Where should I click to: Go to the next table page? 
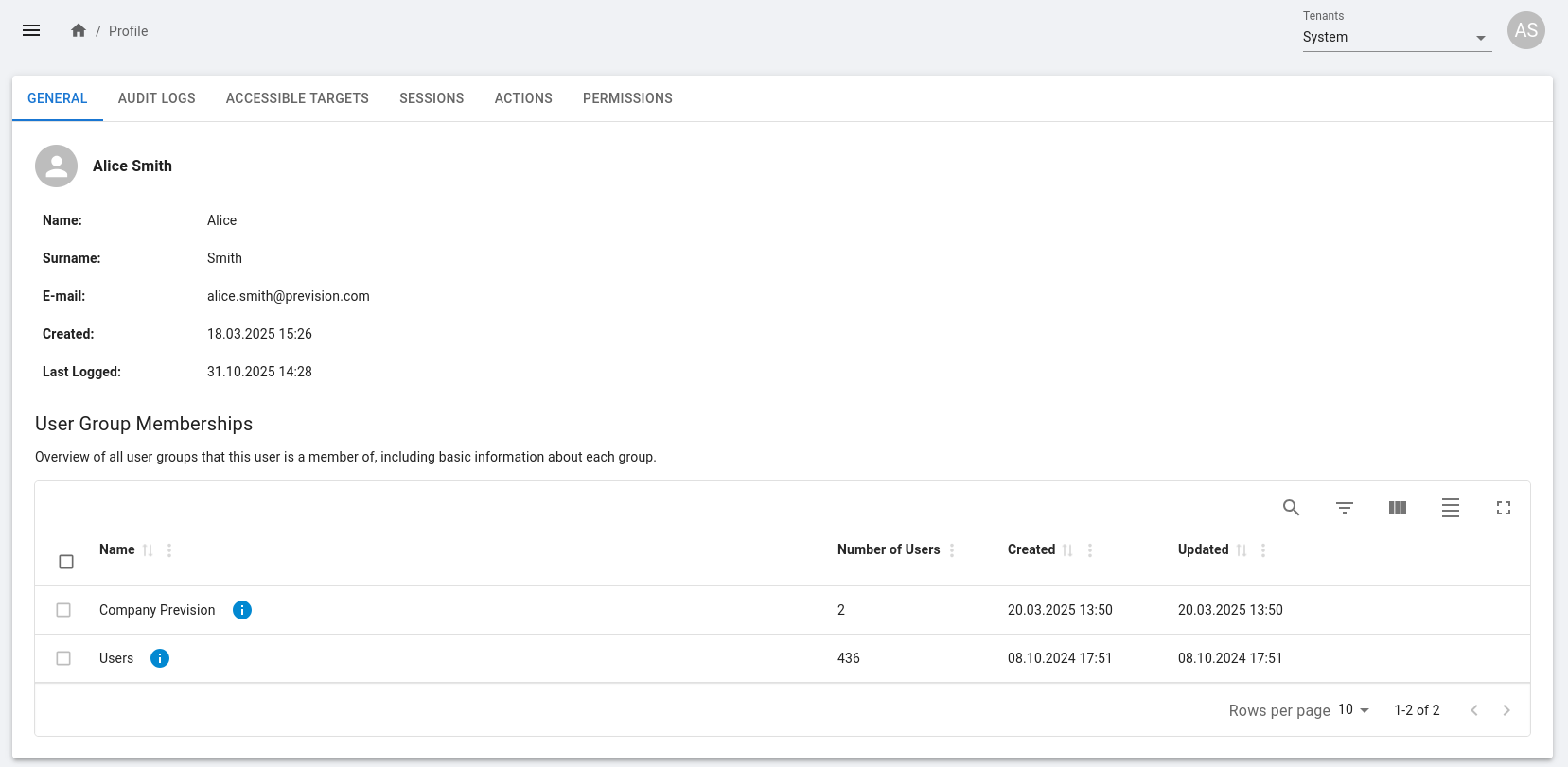pyautogui.click(x=1506, y=710)
